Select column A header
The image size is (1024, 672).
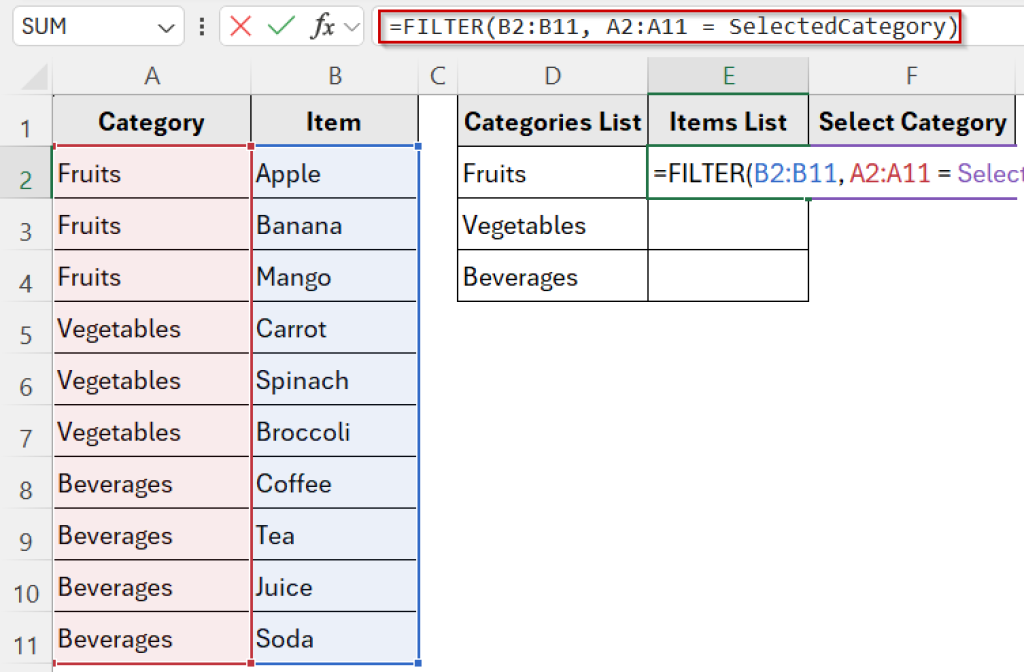151,76
